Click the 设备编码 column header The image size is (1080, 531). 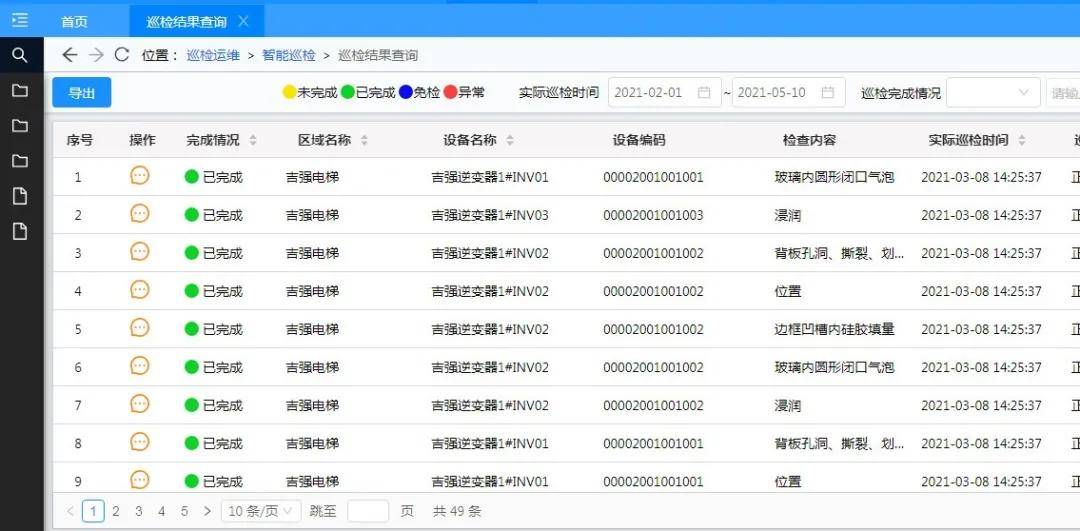click(x=639, y=140)
